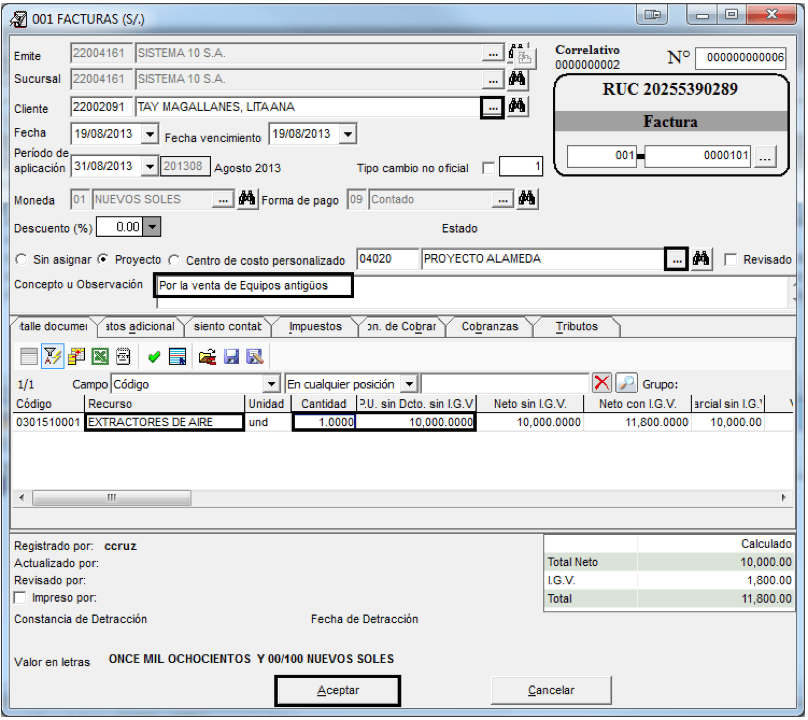Check the Revisado checkbox
Viewport: 808px width, 720px height.
731,260
